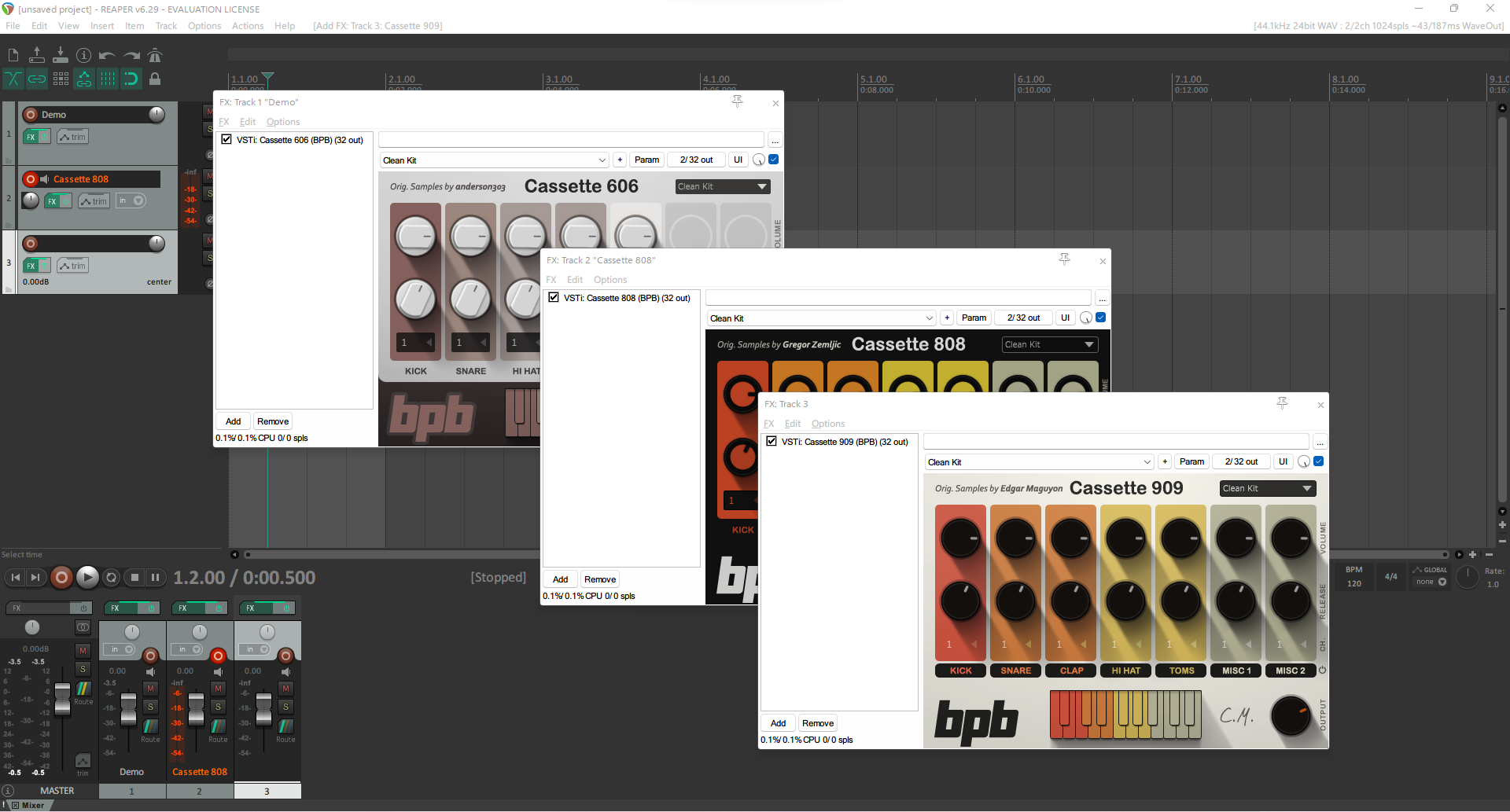Image resolution: width=1510 pixels, height=812 pixels.
Task: Arm record on the Demo track panel
Action: point(31,115)
